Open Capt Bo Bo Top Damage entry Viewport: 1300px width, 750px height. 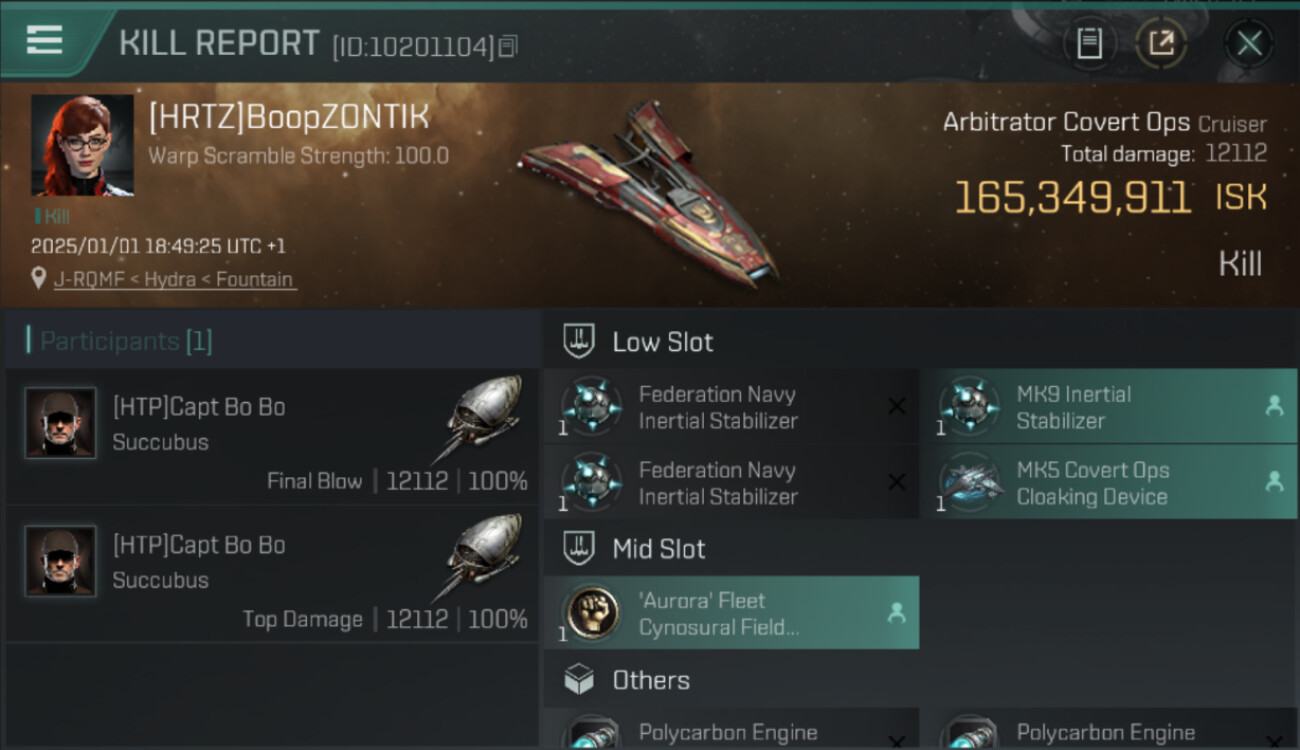tap(270, 575)
